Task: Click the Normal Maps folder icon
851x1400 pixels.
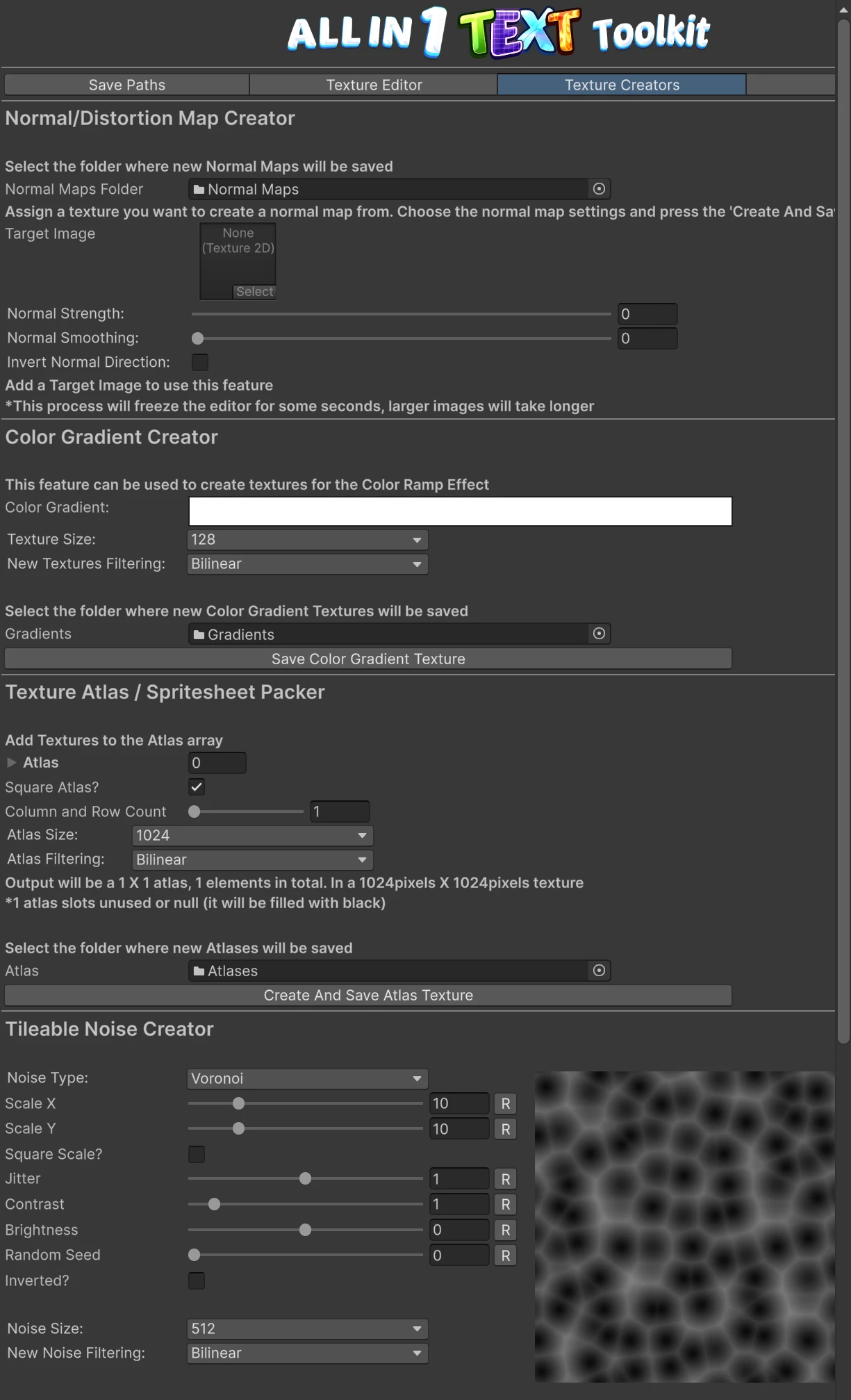Action: [199, 190]
